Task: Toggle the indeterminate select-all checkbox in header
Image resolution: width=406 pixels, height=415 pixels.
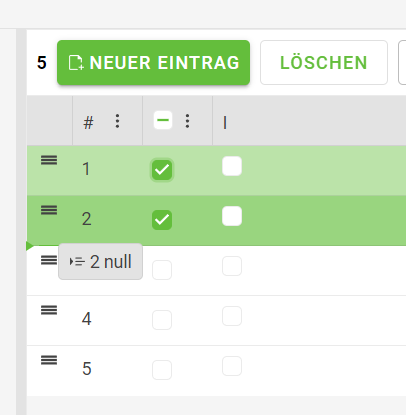Action: [163, 120]
